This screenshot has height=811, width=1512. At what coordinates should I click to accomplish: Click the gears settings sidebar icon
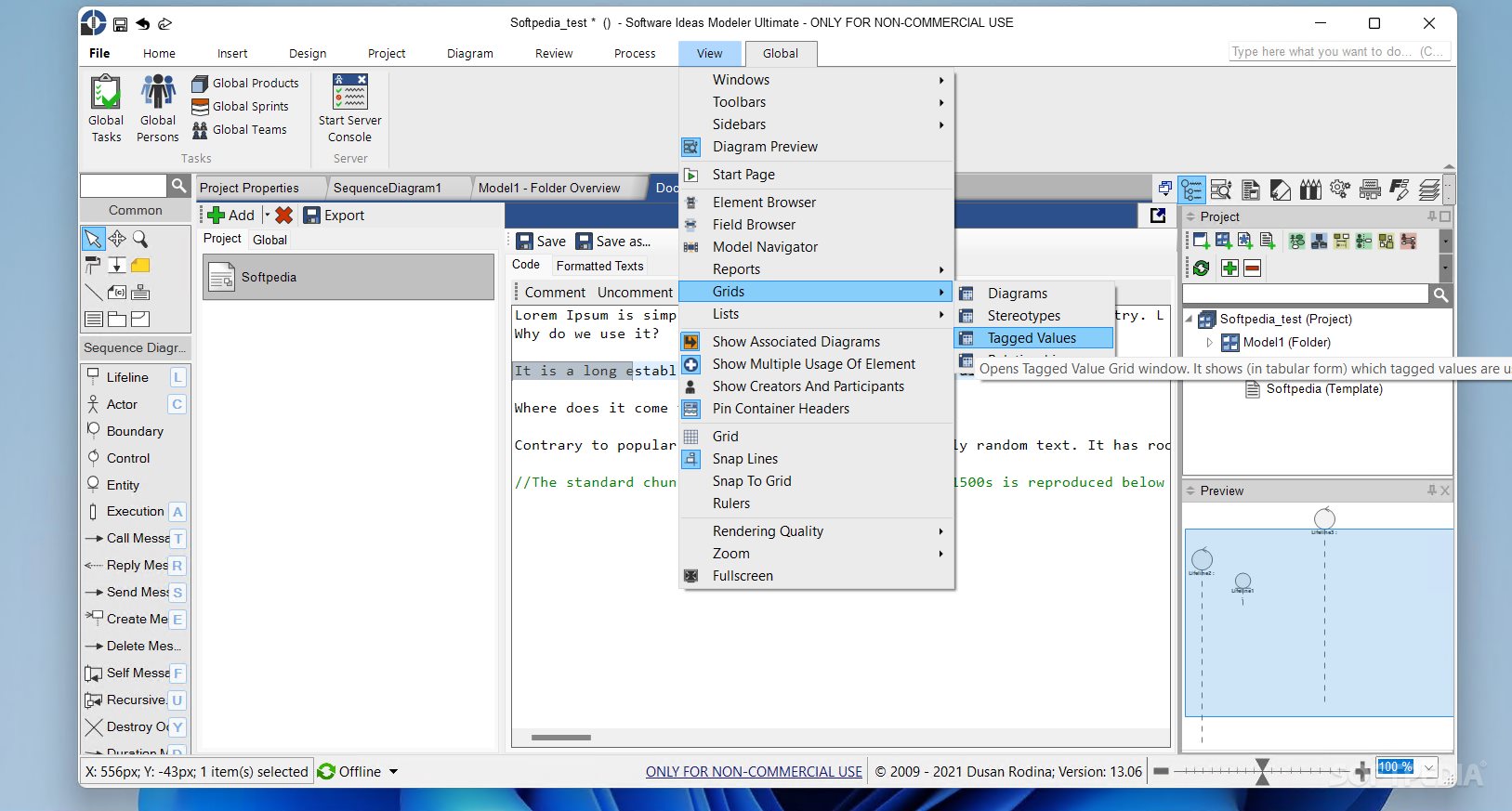[x=1340, y=190]
